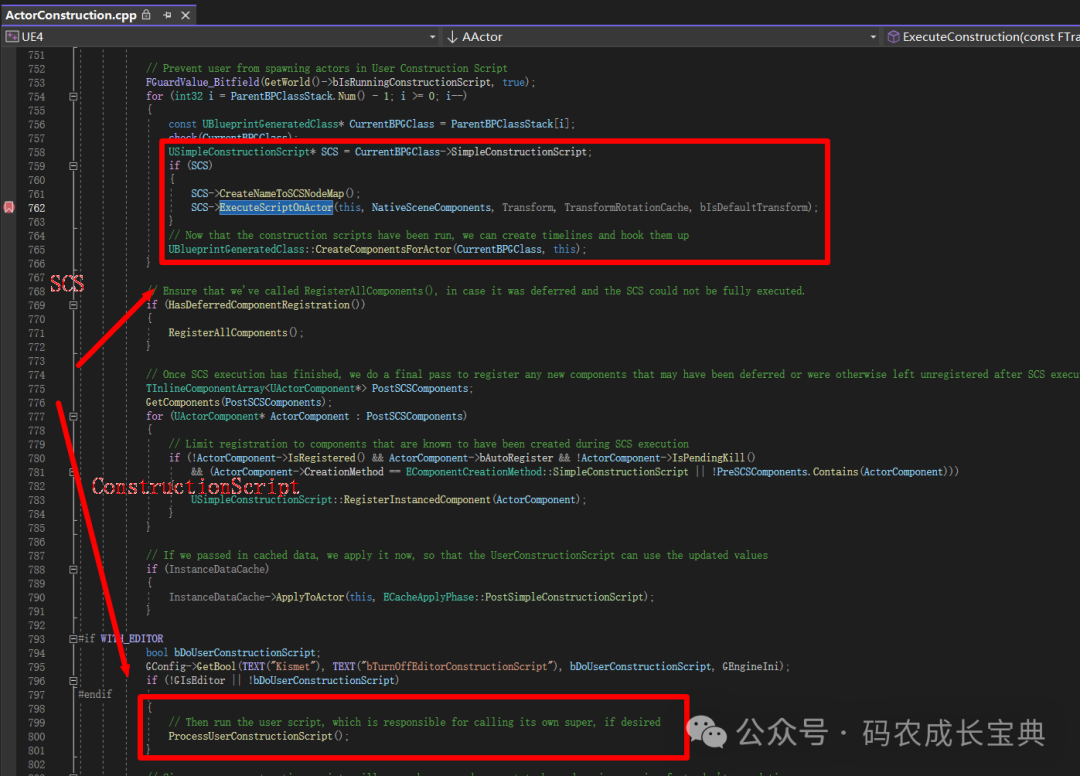
Task: Click the cube icon beside ExecuteConstruction
Action: [892, 35]
